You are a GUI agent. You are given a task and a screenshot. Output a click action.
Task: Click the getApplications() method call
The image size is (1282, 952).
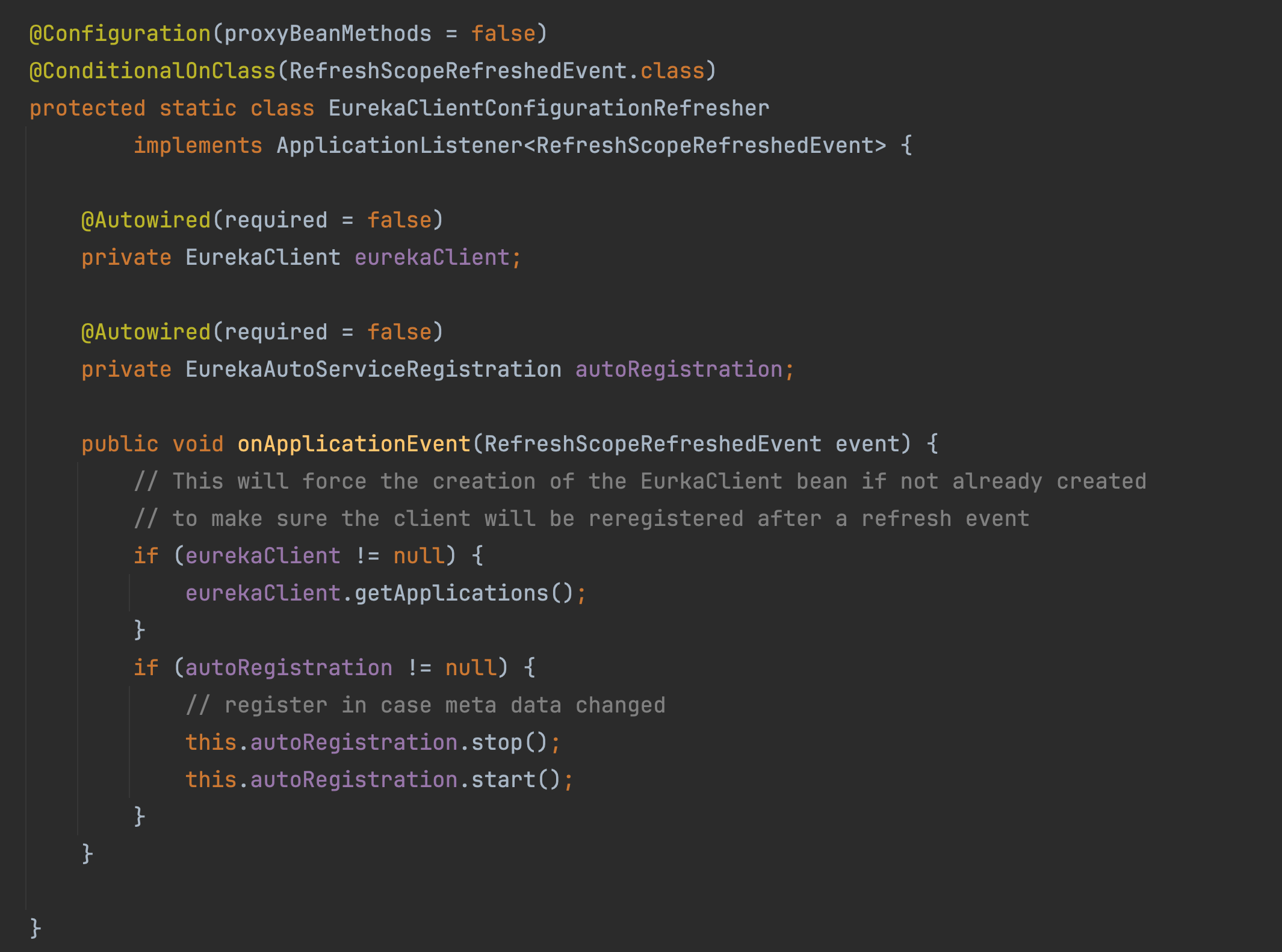[x=463, y=593]
